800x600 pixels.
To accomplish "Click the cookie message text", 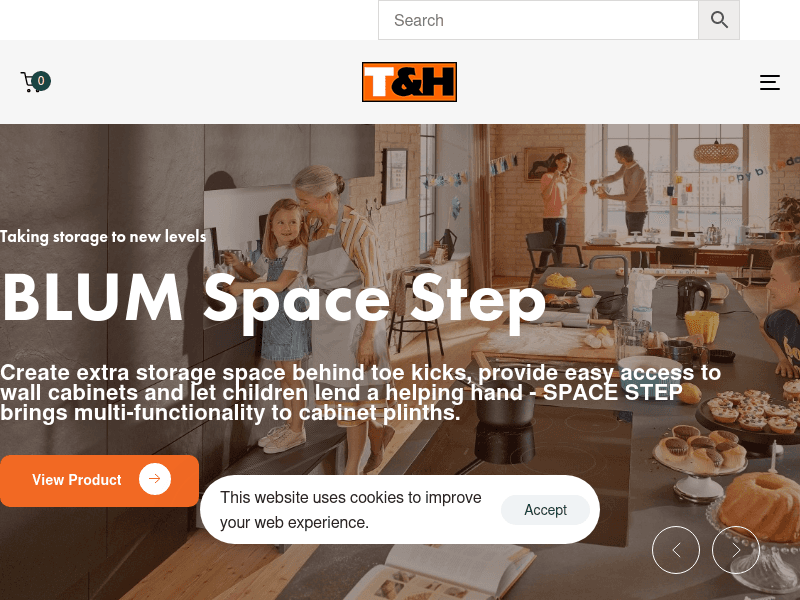I will click(351, 510).
